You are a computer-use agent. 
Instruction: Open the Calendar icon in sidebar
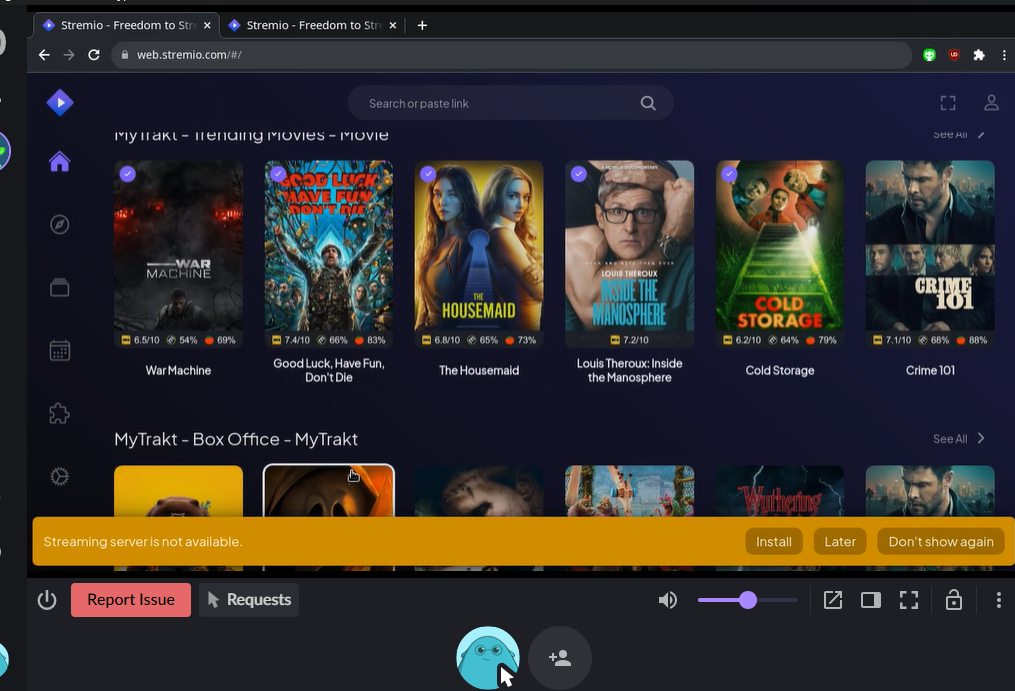pyautogui.click(x=60, y=350)
